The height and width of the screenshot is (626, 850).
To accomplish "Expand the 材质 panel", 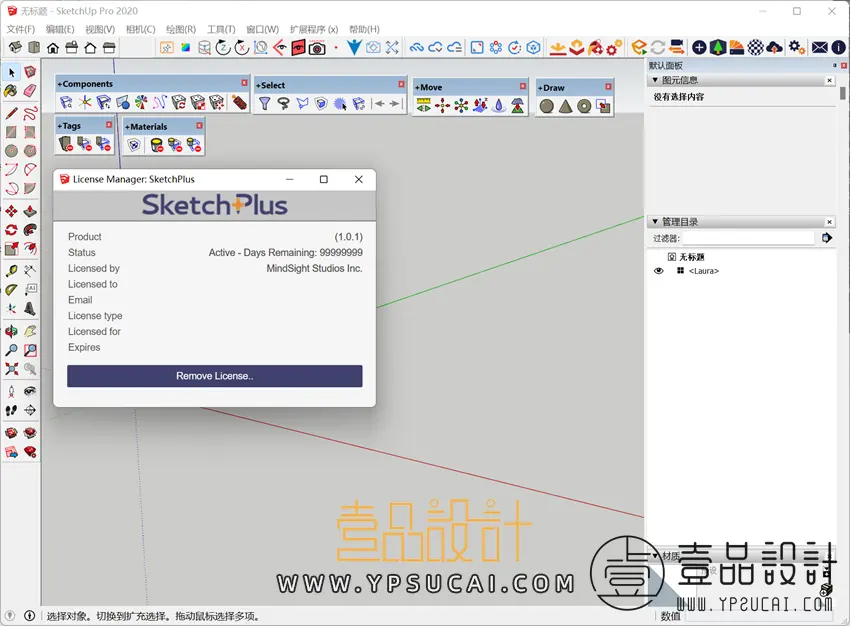I will pyautogui.click(x=655, y=556).
